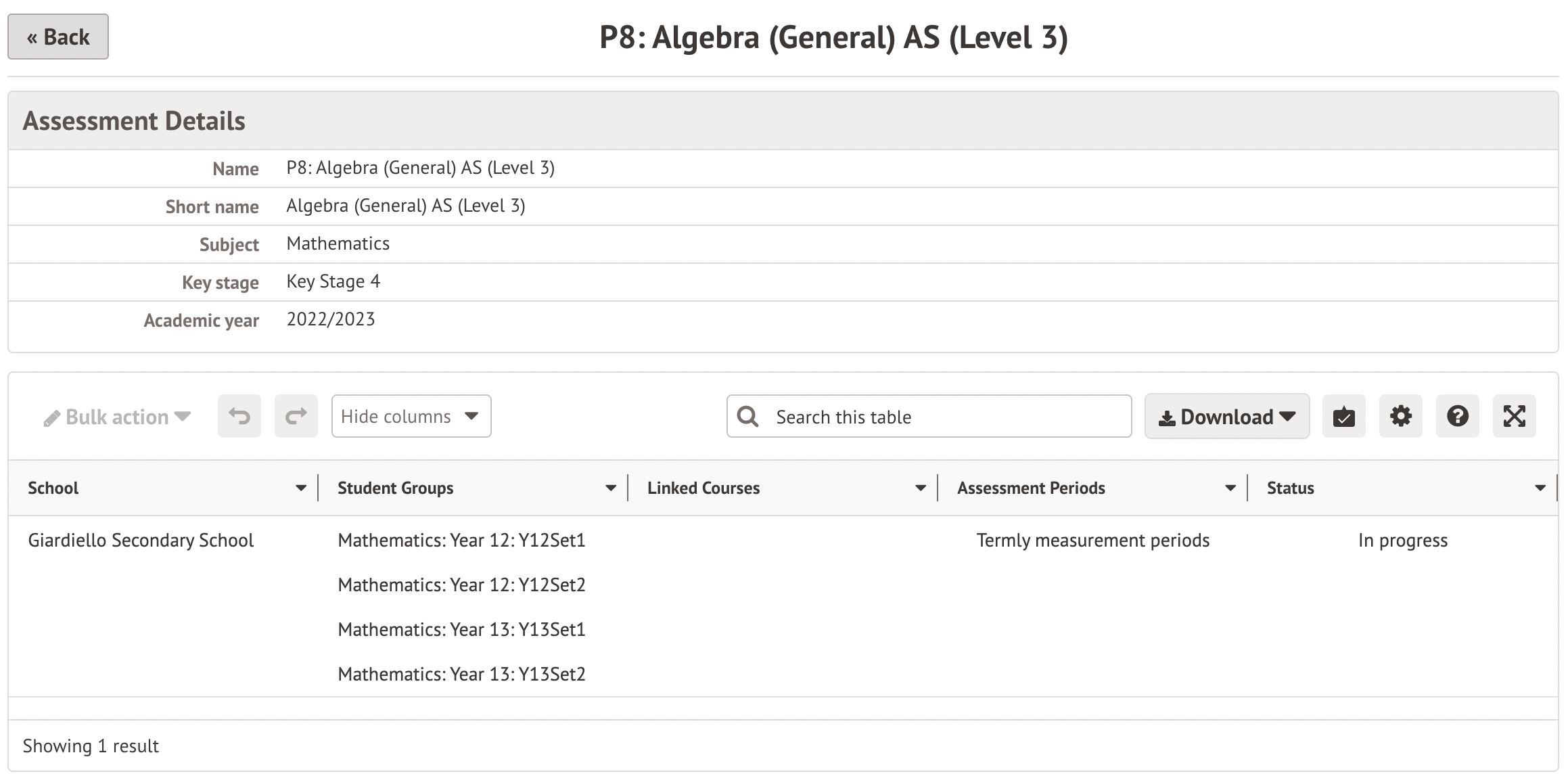This screenshot has height=778, width=1568.
Task: Click the Termly measurement periods cell
Action: point(1092,541)
